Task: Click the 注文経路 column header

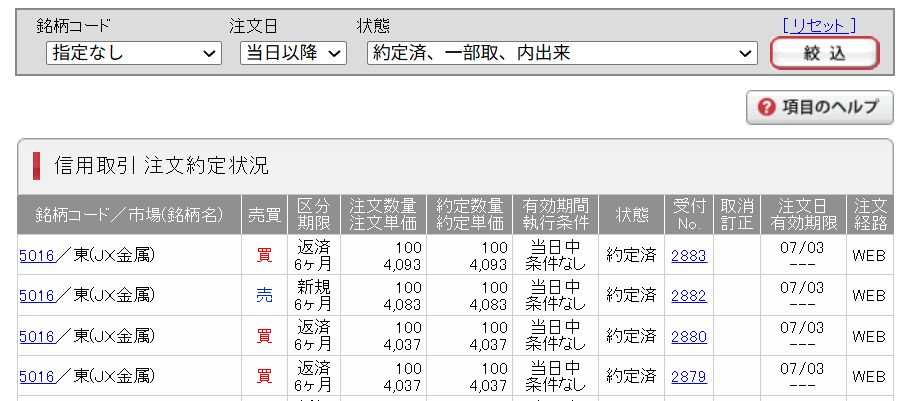Action: [870, 215]
